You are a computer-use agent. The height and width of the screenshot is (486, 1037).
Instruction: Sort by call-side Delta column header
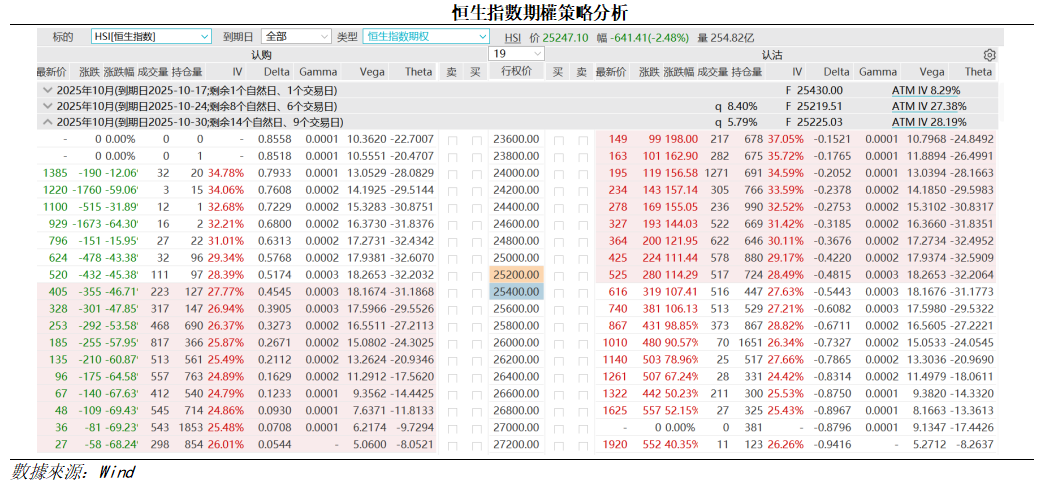276,72
